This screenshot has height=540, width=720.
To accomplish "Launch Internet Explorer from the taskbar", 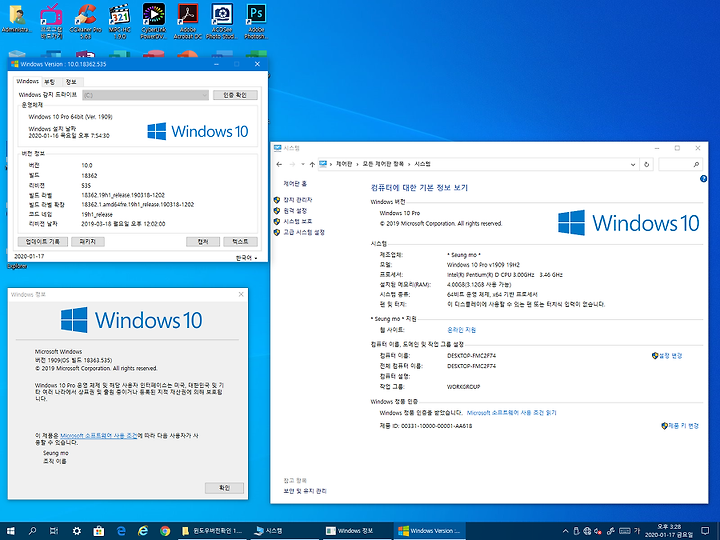I will tap(143, 531).
